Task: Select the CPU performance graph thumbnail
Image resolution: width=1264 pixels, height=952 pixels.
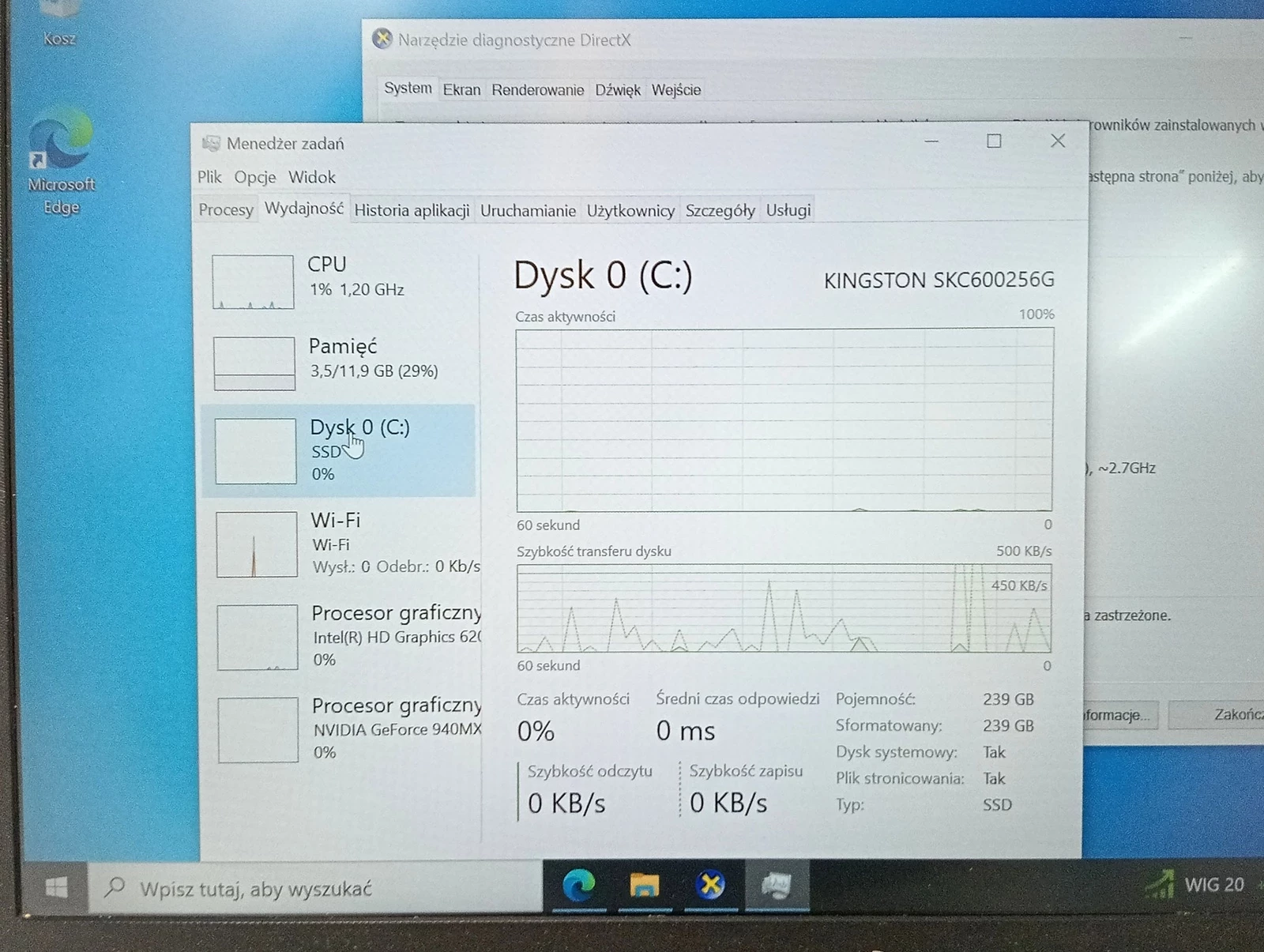Action: coord(253,282)
